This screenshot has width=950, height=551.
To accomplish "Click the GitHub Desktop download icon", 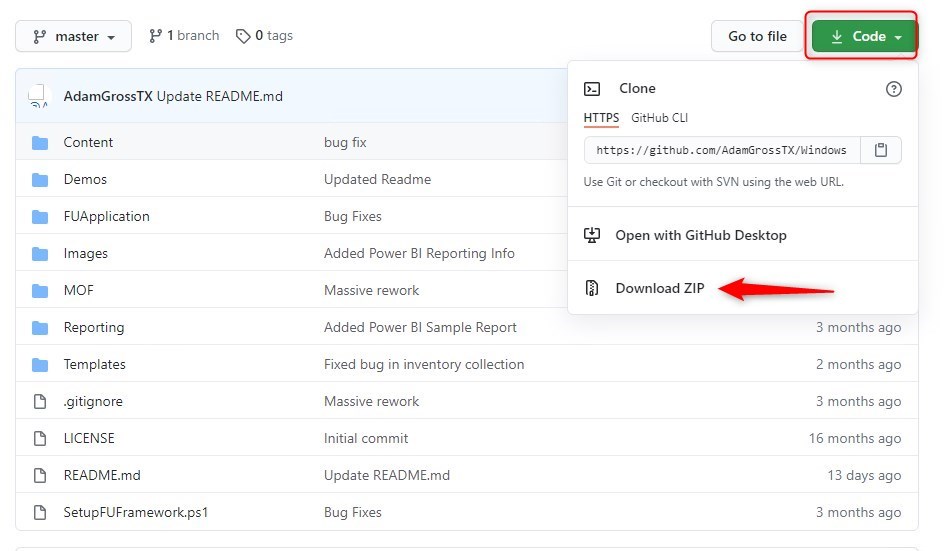I will (592, 235).
